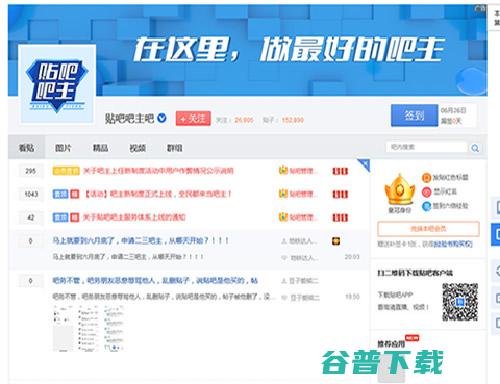This screenshot has width=500, height=384.
Task: Open the 贴吧吧主吧 forum name link
Action: pos(129,118)
